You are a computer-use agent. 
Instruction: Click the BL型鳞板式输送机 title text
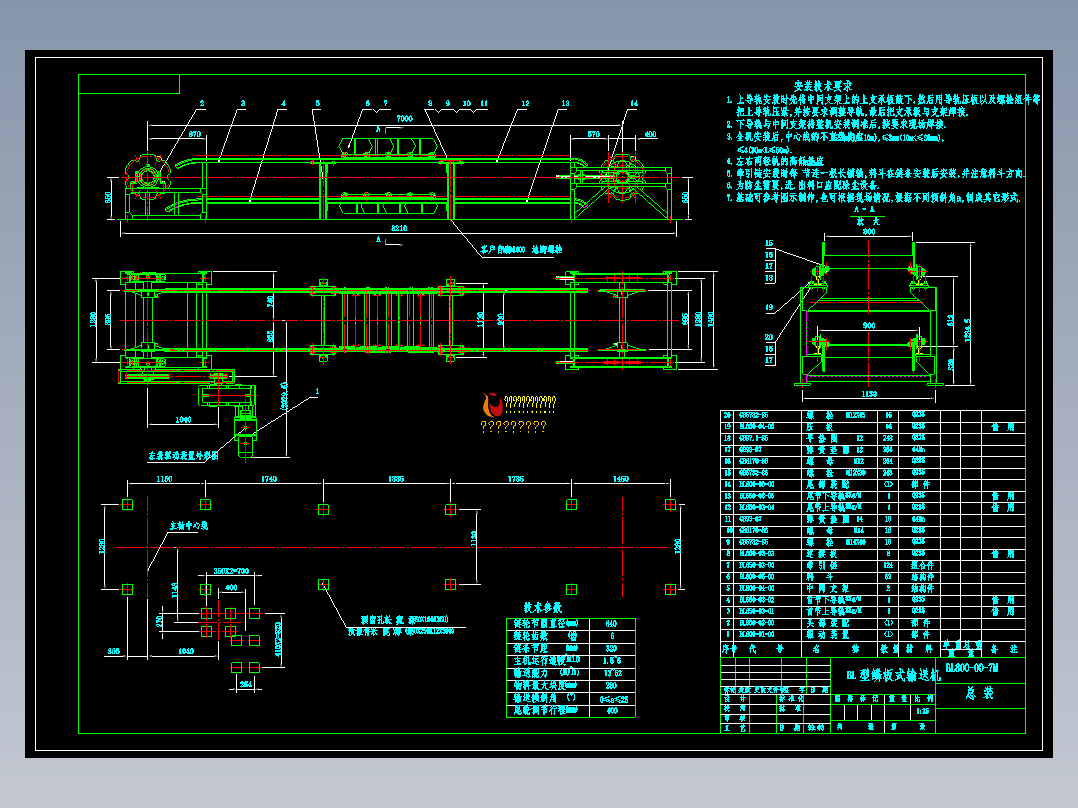tap(892, 675)
